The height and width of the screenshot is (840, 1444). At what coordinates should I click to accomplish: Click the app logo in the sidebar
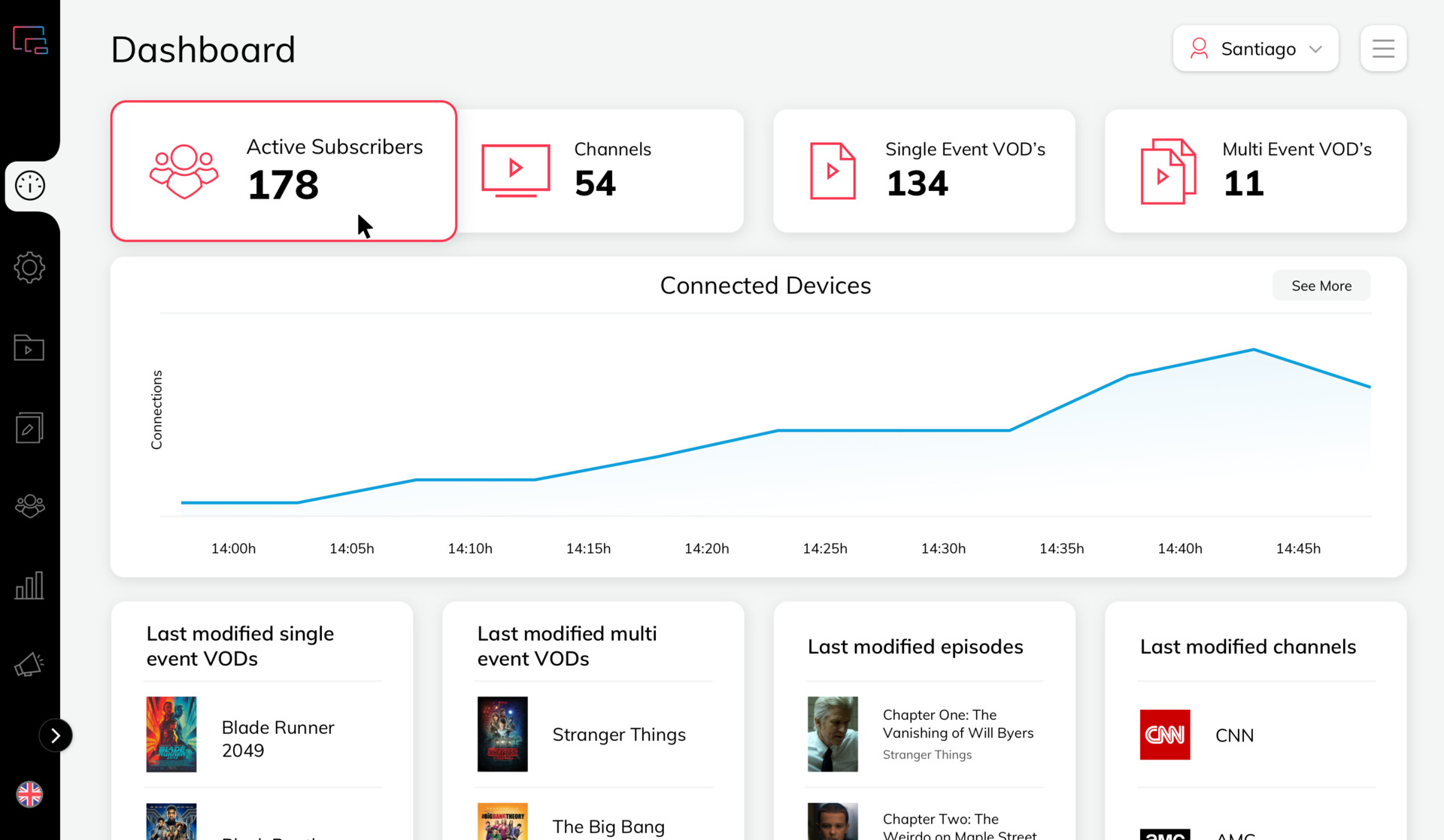click(x=30, y=40)
